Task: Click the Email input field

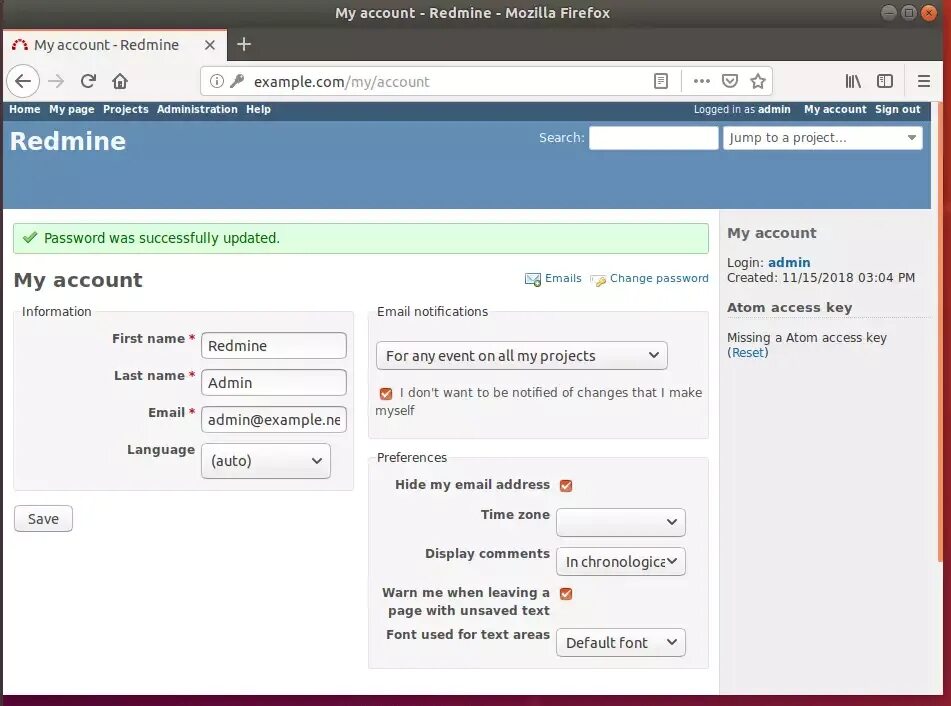Action: tap(274, 419)
